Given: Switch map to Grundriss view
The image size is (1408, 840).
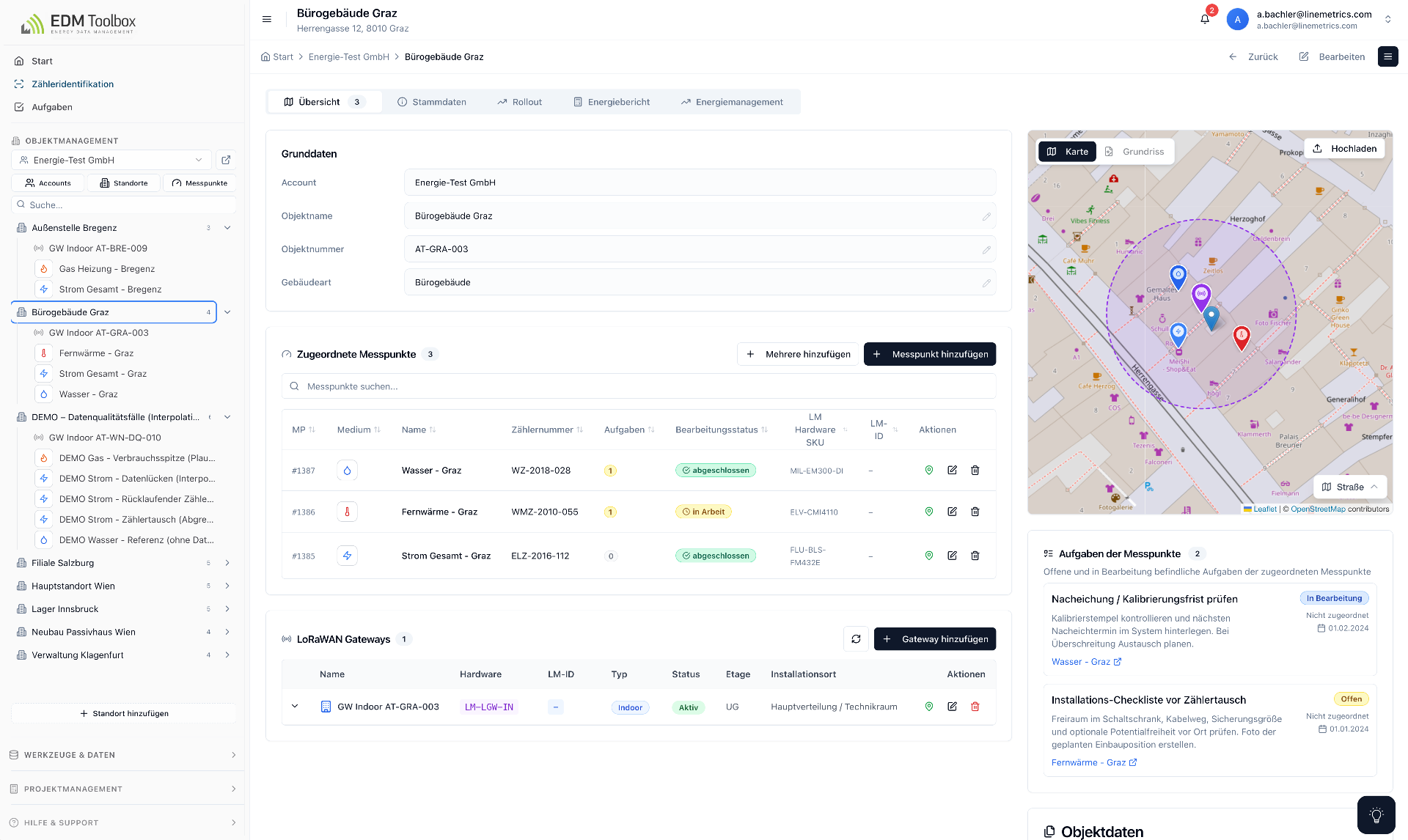Looking at the screenshot, I should 1134,152.
